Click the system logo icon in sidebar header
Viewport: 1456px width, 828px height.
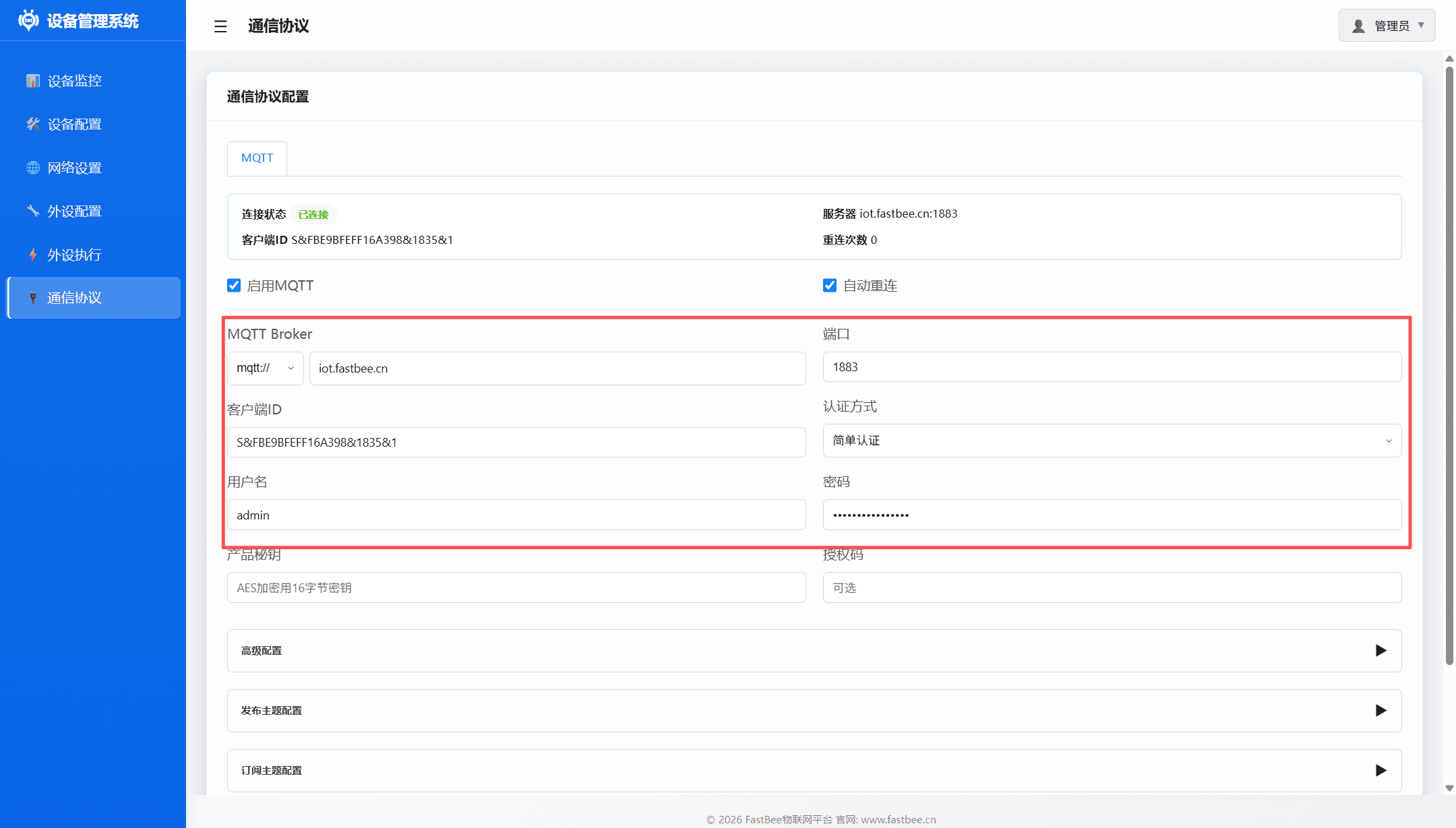(x=28, y=21)
